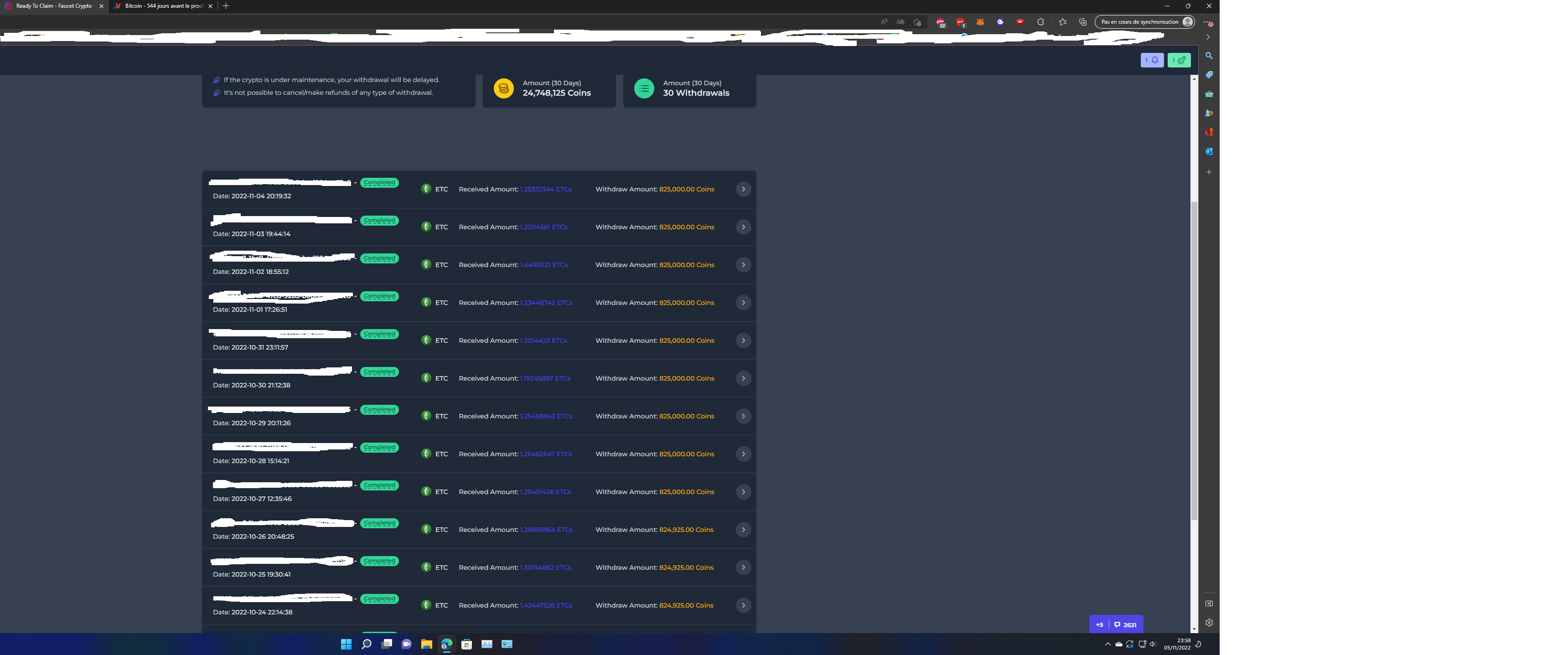
Task: Expand the 2022-10-24 withdrawal row arrow
Action: click(x=743, y=605)
